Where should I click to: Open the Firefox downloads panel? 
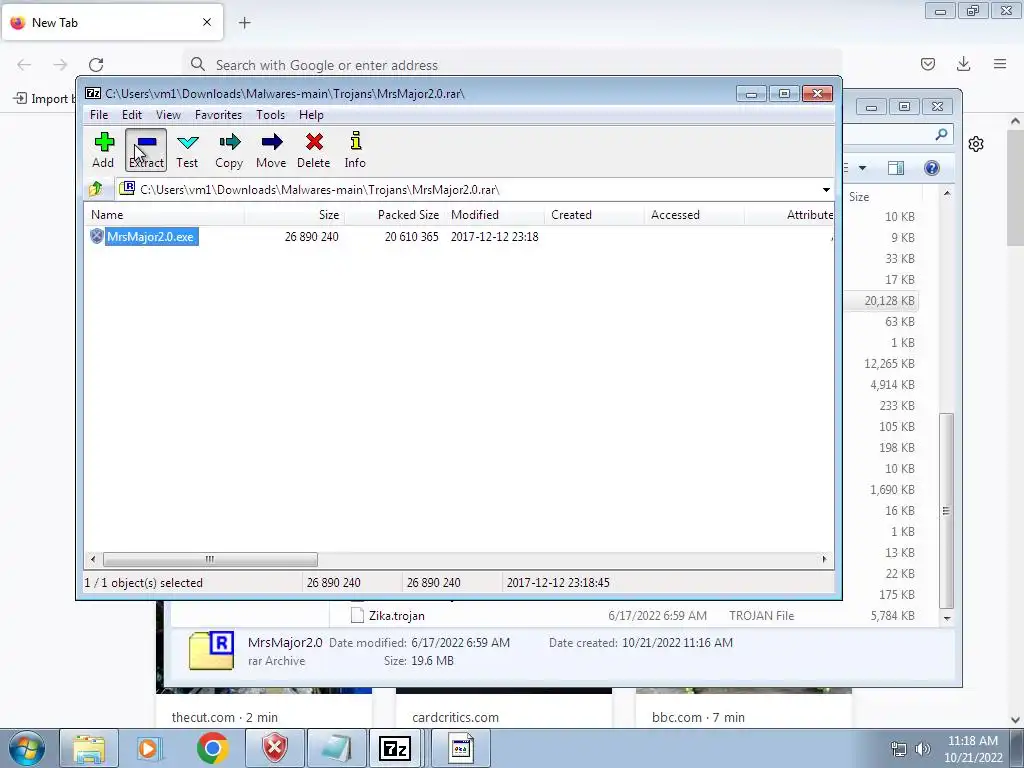coord(963,64)
